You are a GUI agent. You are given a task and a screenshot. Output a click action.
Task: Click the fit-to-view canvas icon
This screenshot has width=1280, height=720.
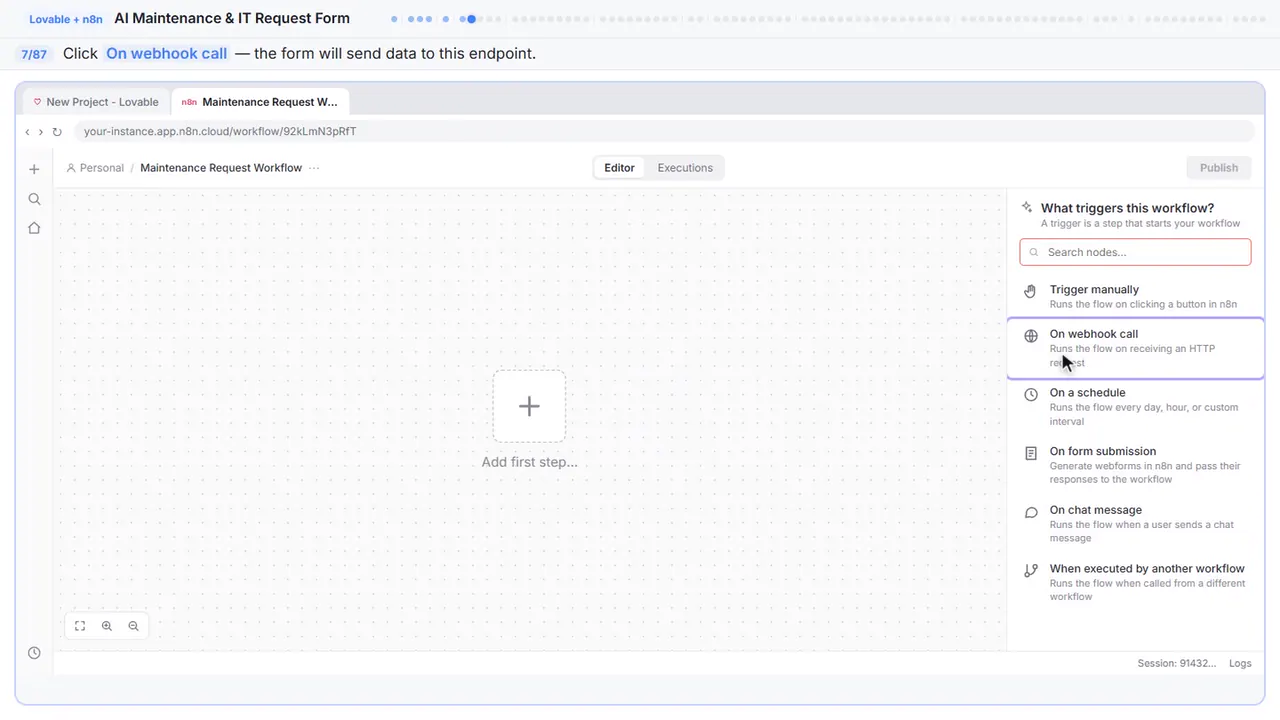coord(80,626)
